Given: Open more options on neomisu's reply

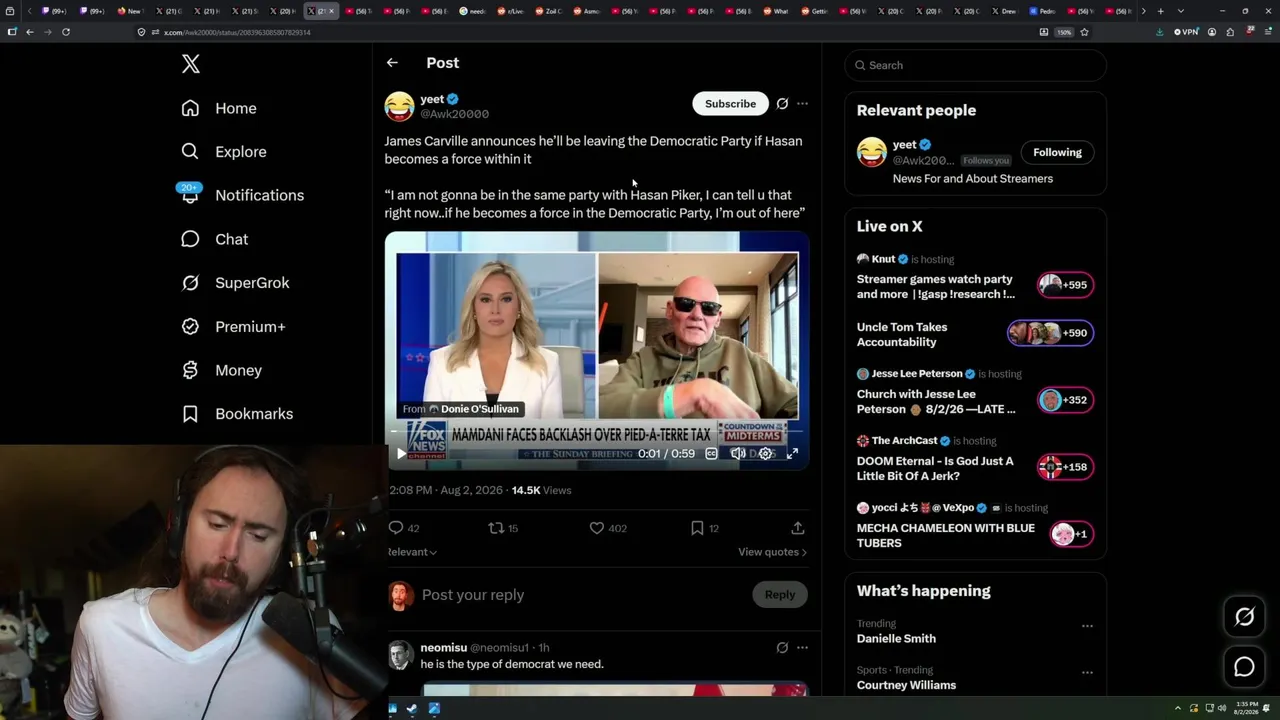Looking at the screenshot, I should click(x=802, y=648).
